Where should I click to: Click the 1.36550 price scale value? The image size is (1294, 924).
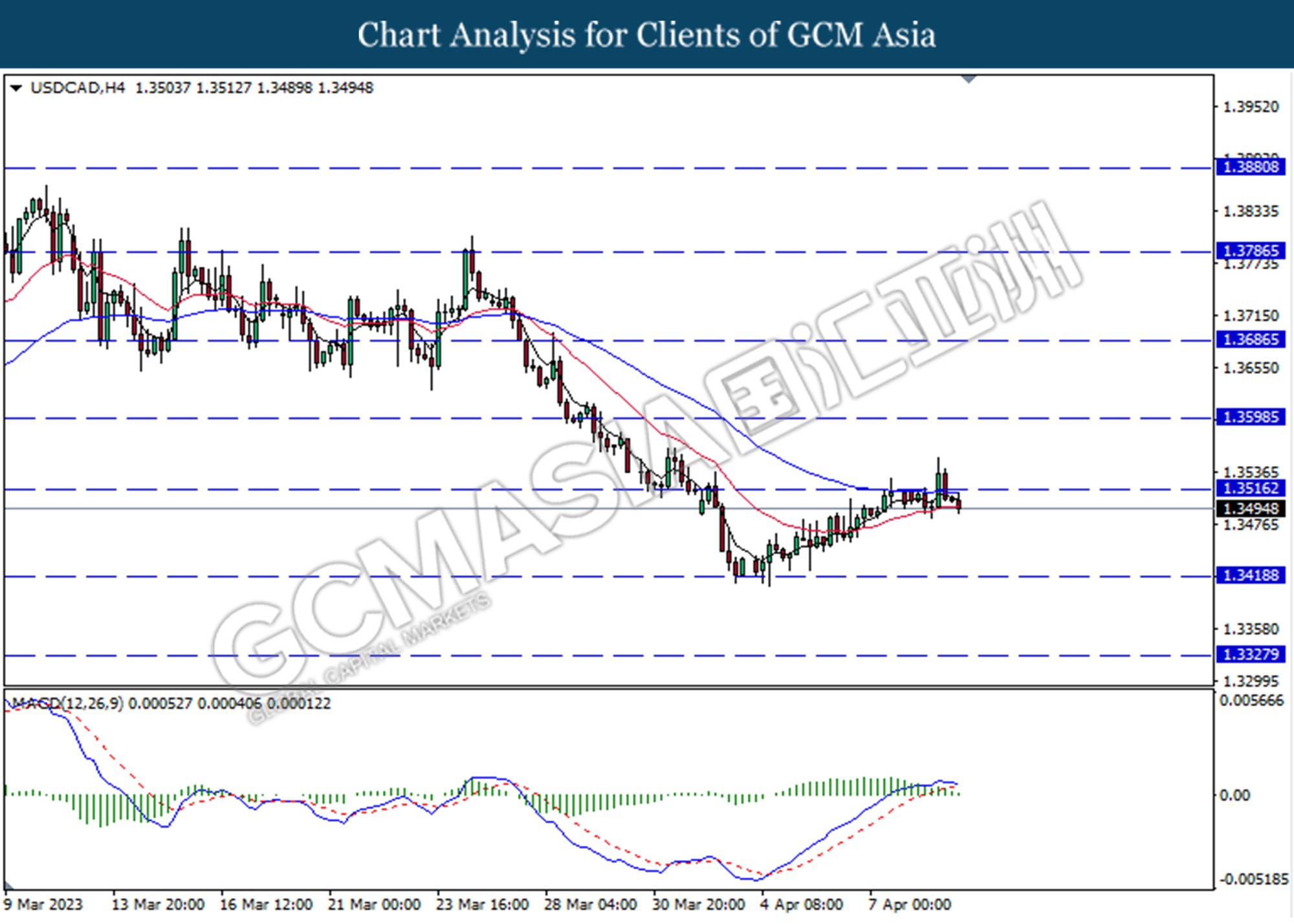point(1251,368)
